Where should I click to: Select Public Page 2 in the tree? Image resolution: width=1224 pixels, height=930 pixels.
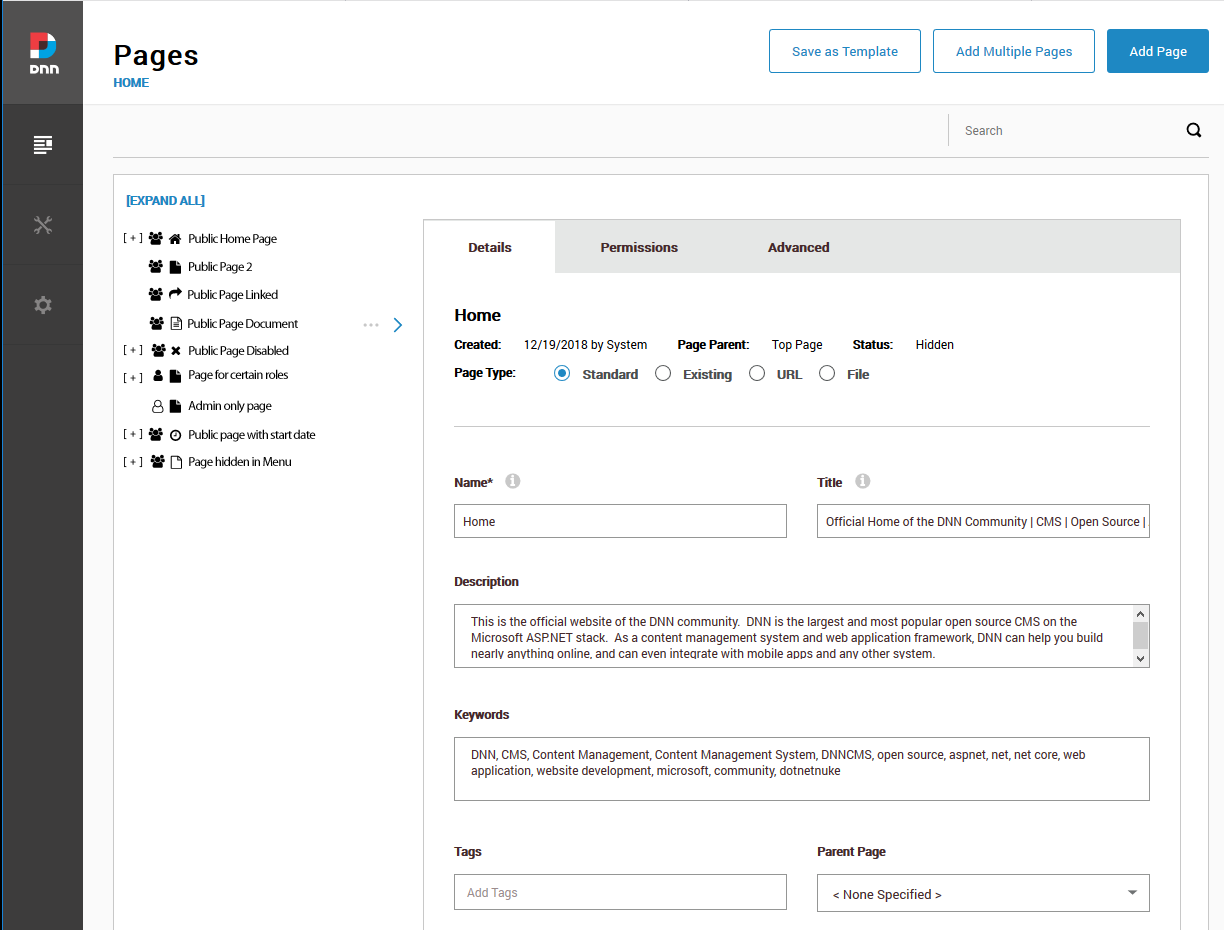[220, 267]
